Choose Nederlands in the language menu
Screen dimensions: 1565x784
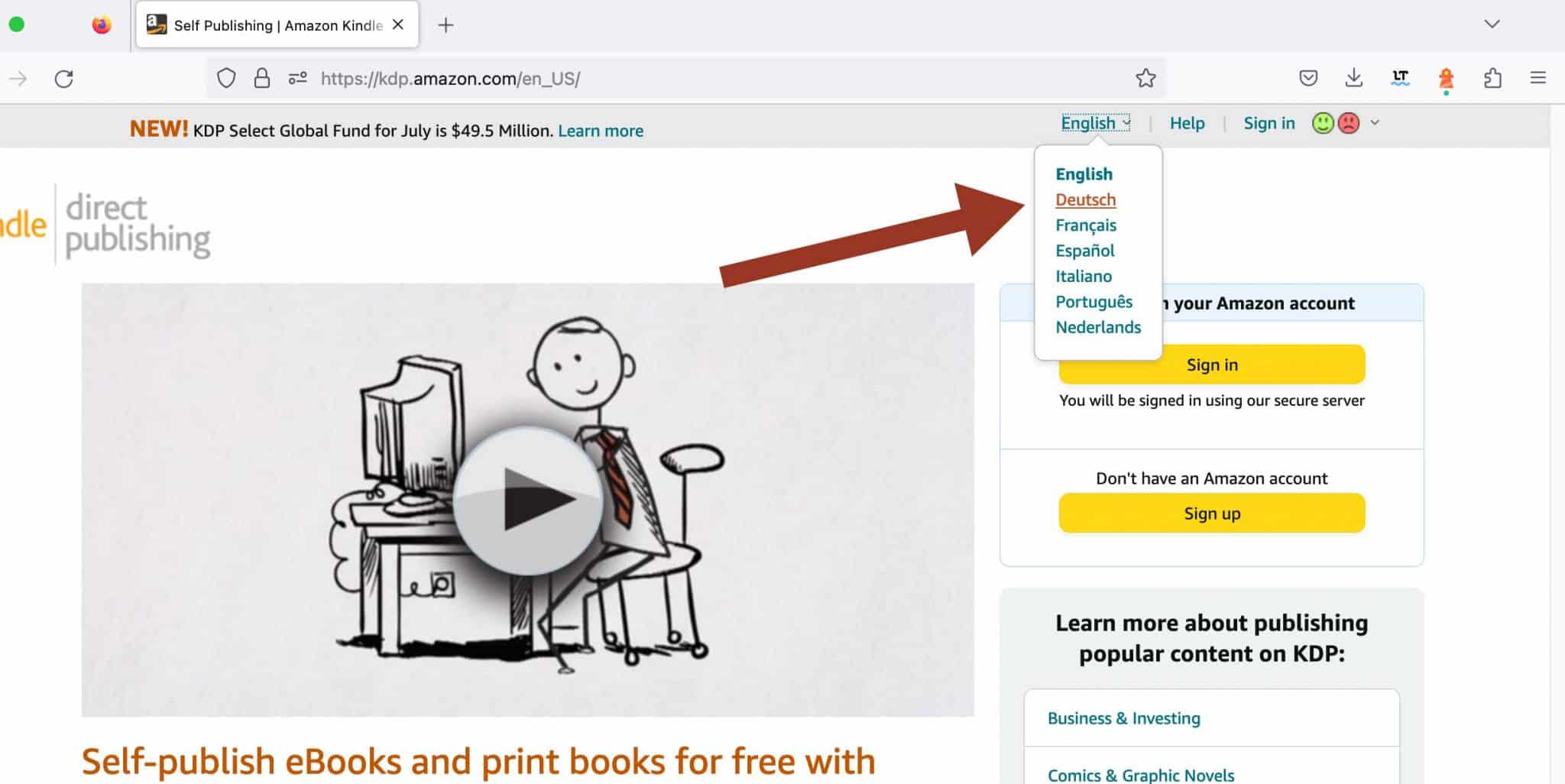pos(1098,327)
